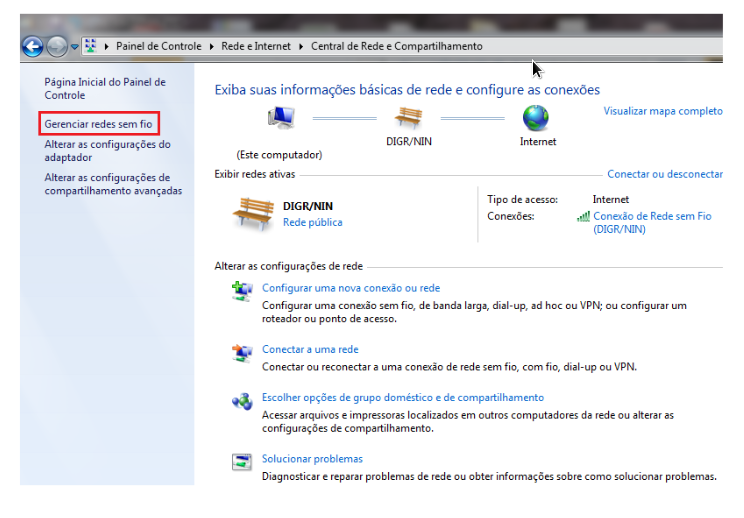Click the new connection setup icon
Viewport: 744px width, 518px height.
point(242,291)
